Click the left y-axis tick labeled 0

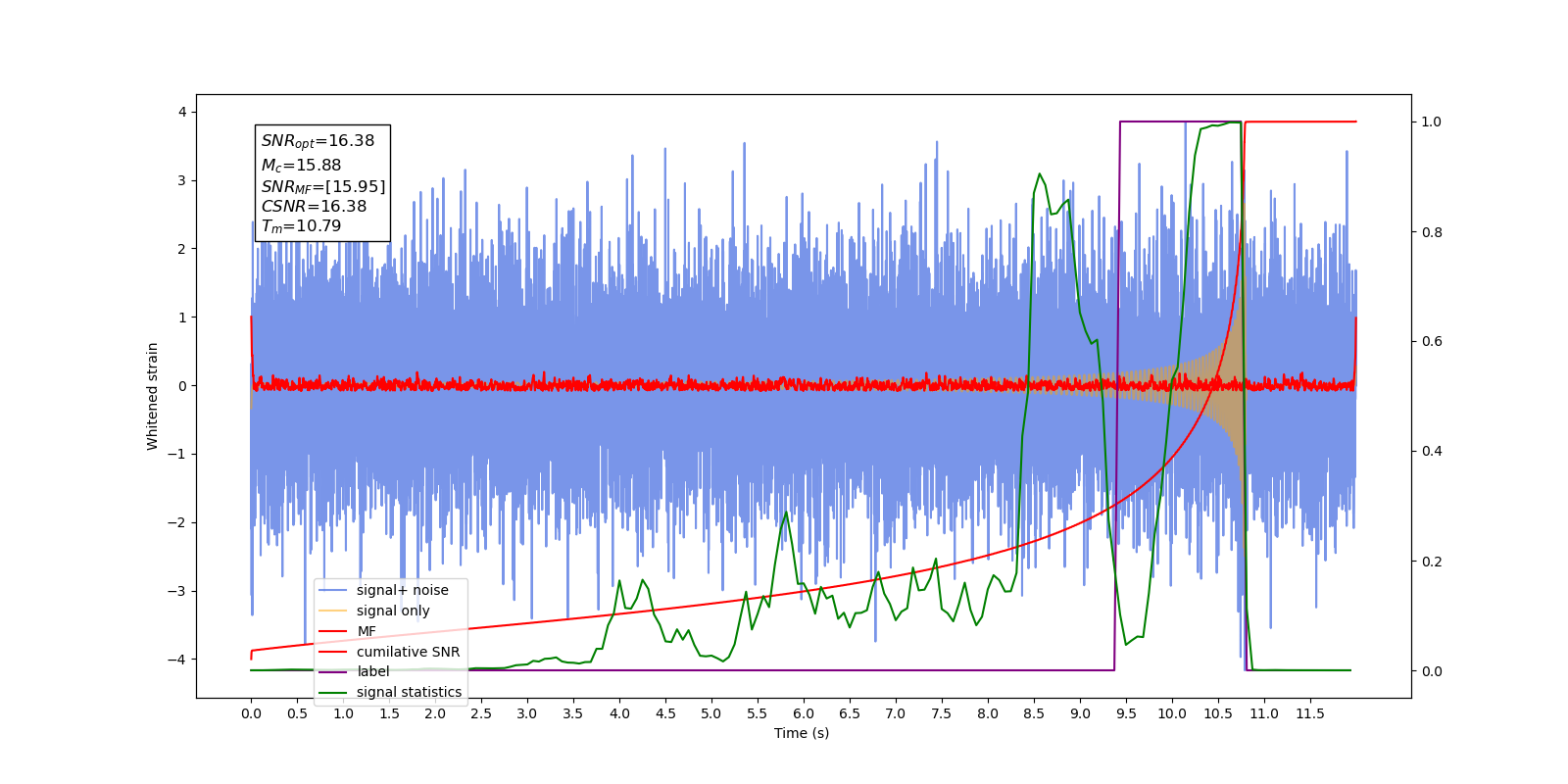coord(182,386)
